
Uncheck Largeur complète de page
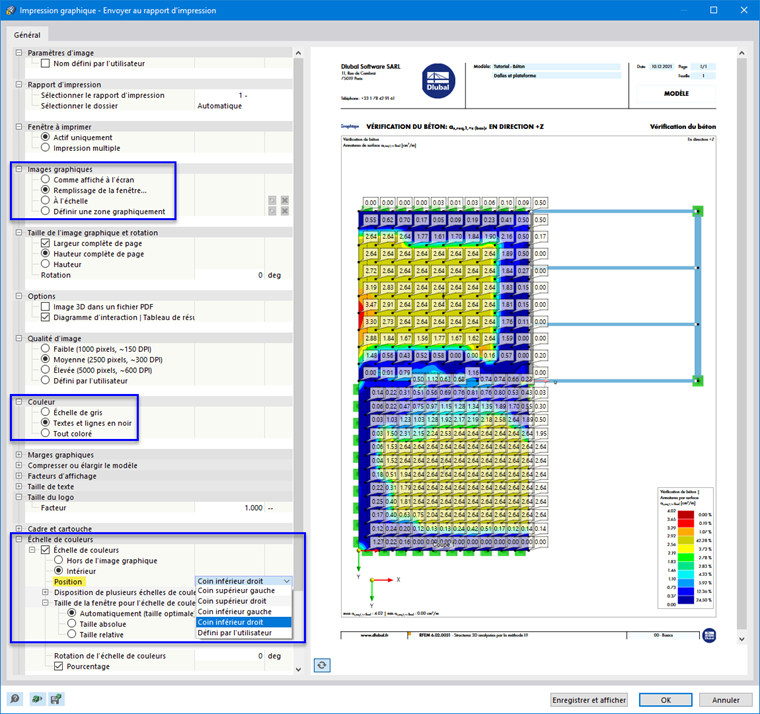(45, 243)
